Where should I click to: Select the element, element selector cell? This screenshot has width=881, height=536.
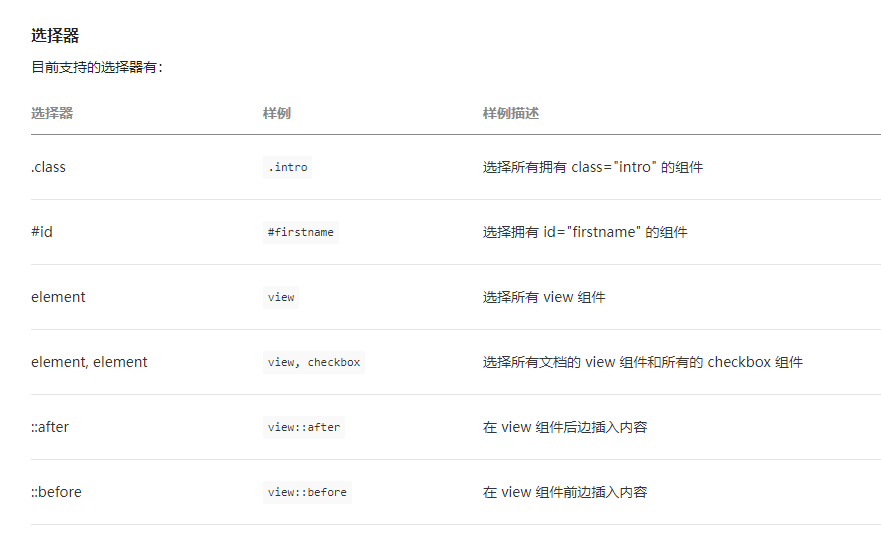[x=89, y=362]
